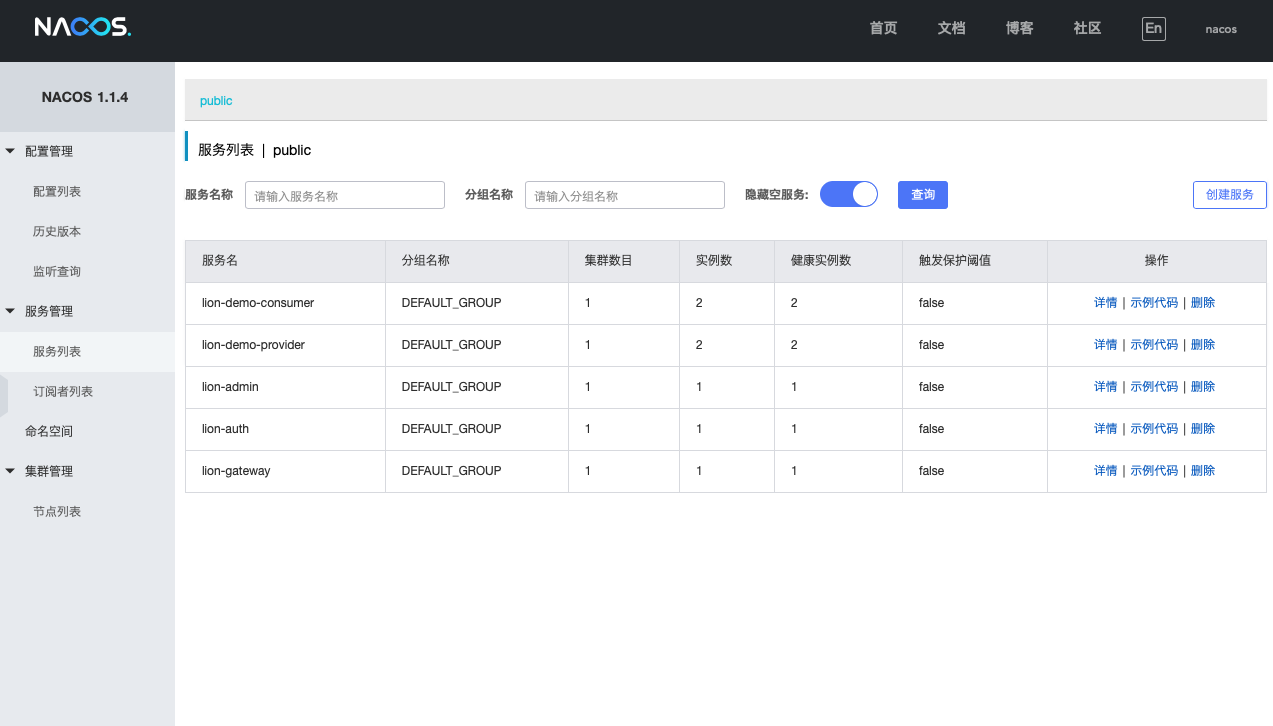Click the NACOS logo
This screenshot has height=726, width=1273.
click(x=83, y=28)
